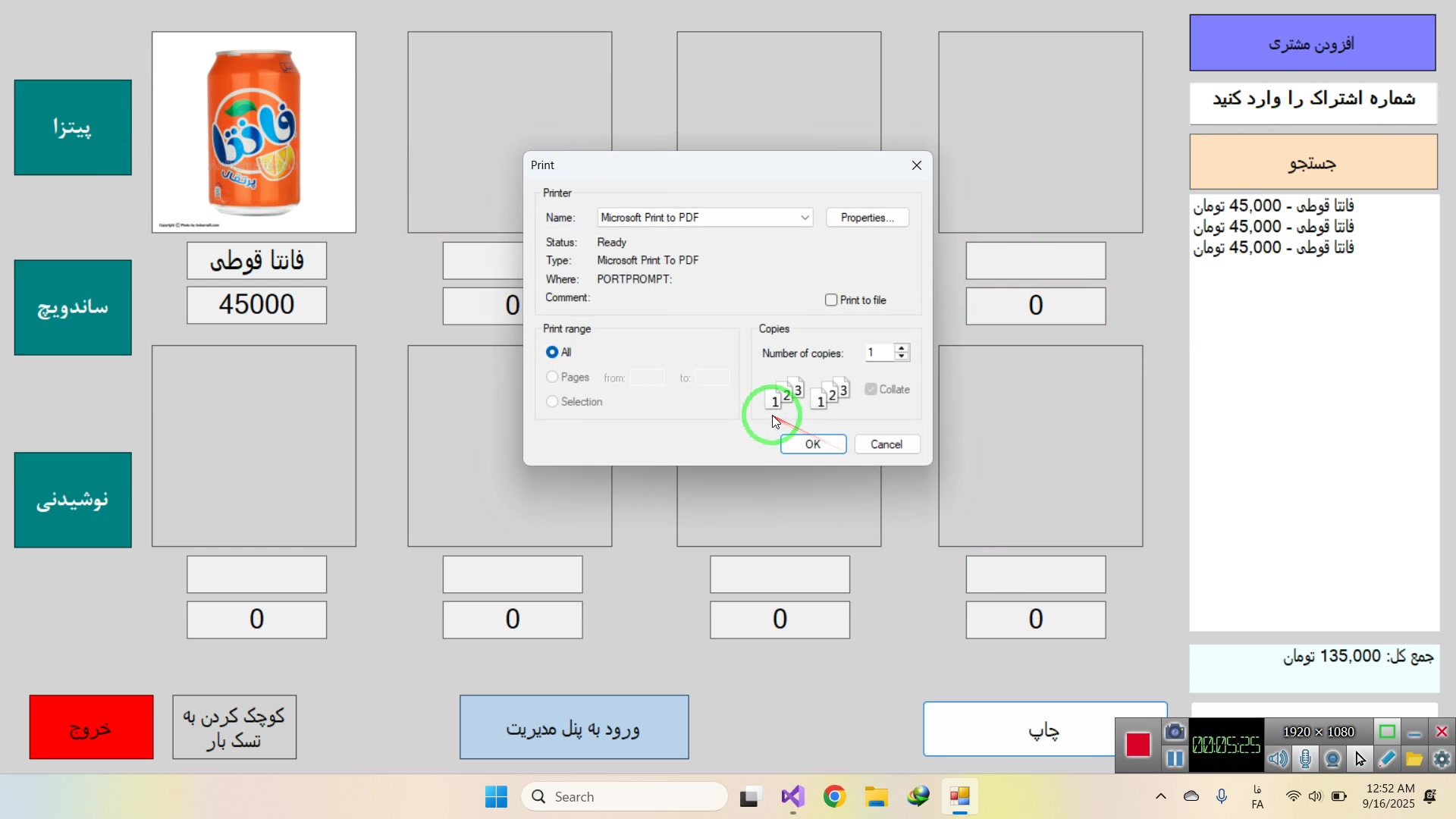Open printer Properties

867,218
